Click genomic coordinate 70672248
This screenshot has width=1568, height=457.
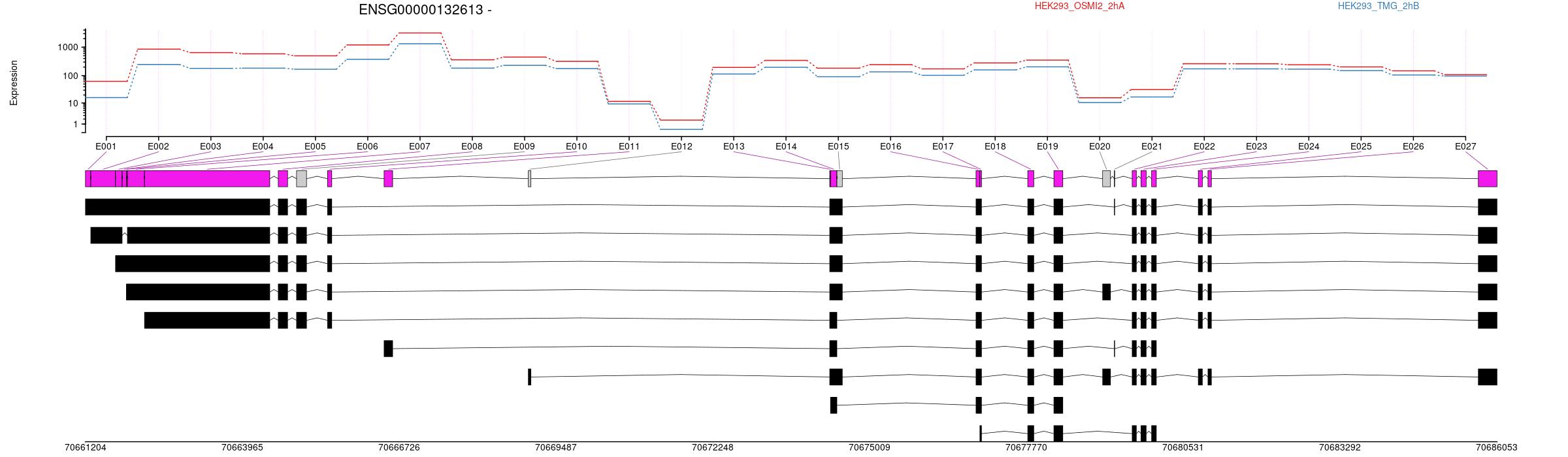click(x=713, y=447)
